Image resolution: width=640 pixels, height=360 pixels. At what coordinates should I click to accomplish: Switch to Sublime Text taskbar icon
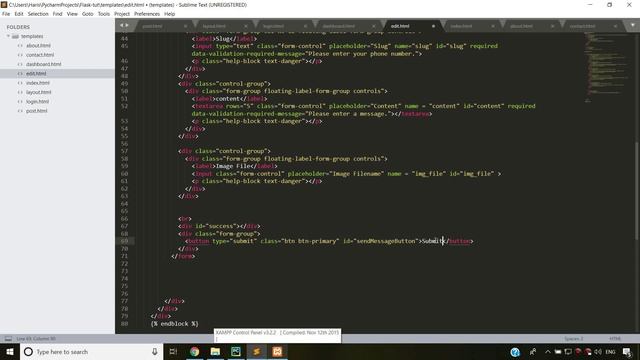256,351
